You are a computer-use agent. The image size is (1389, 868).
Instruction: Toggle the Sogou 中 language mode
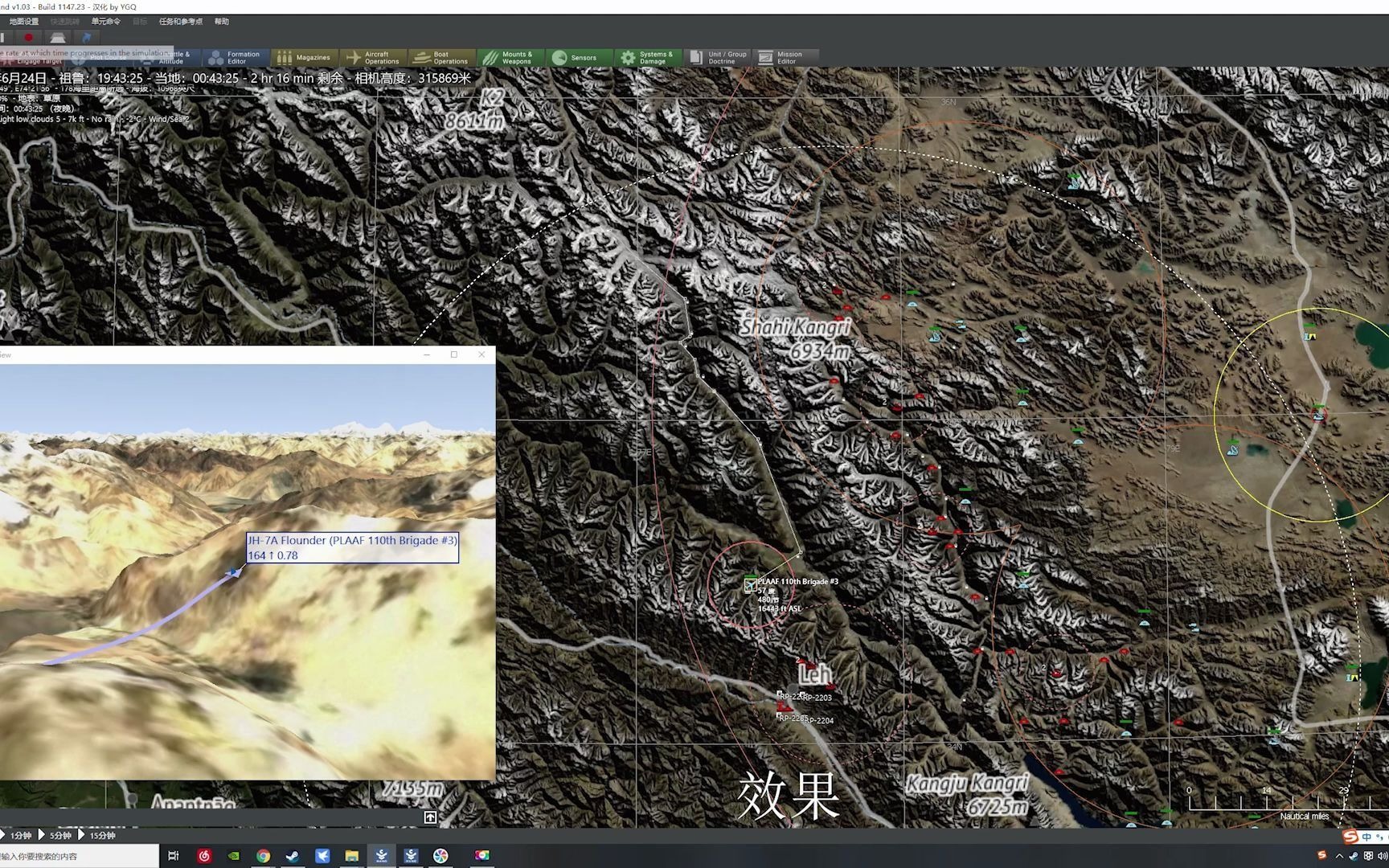pyautogui.click(x=1366, y=837)
